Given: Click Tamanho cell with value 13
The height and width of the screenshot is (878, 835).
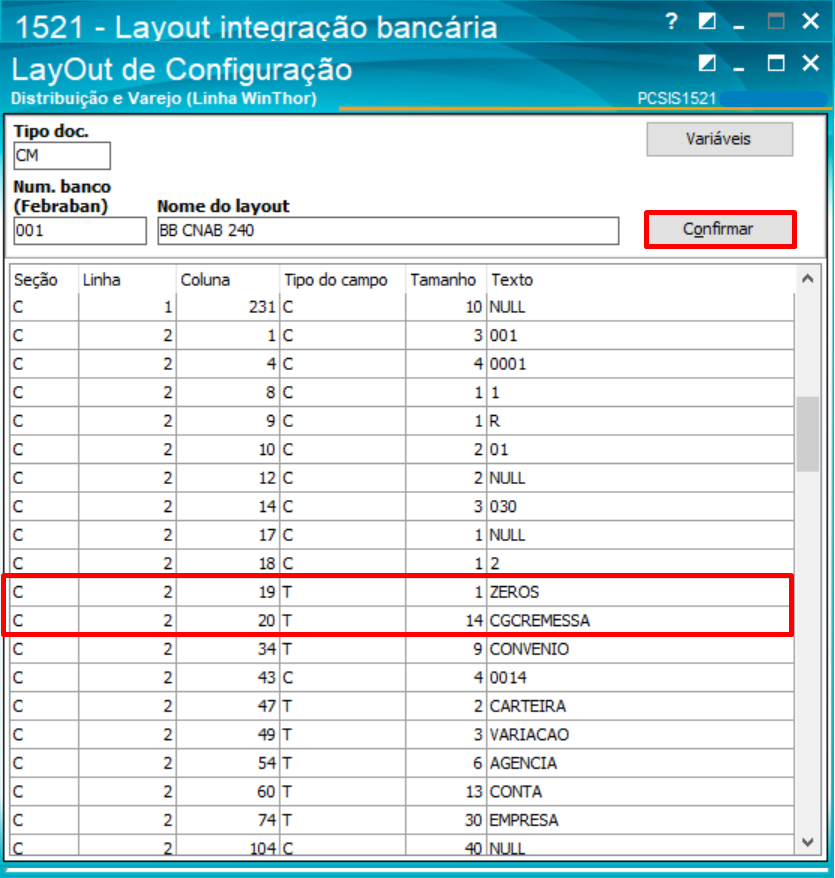Looking at the screenshot, I should click(x=446, y=792).
